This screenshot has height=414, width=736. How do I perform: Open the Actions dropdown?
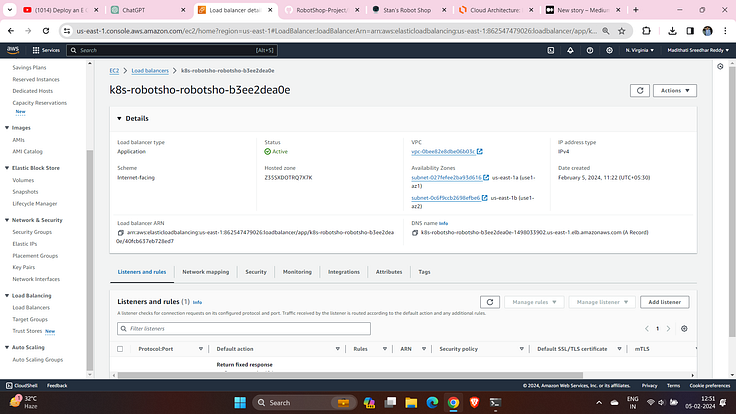(x=675, y=91)
